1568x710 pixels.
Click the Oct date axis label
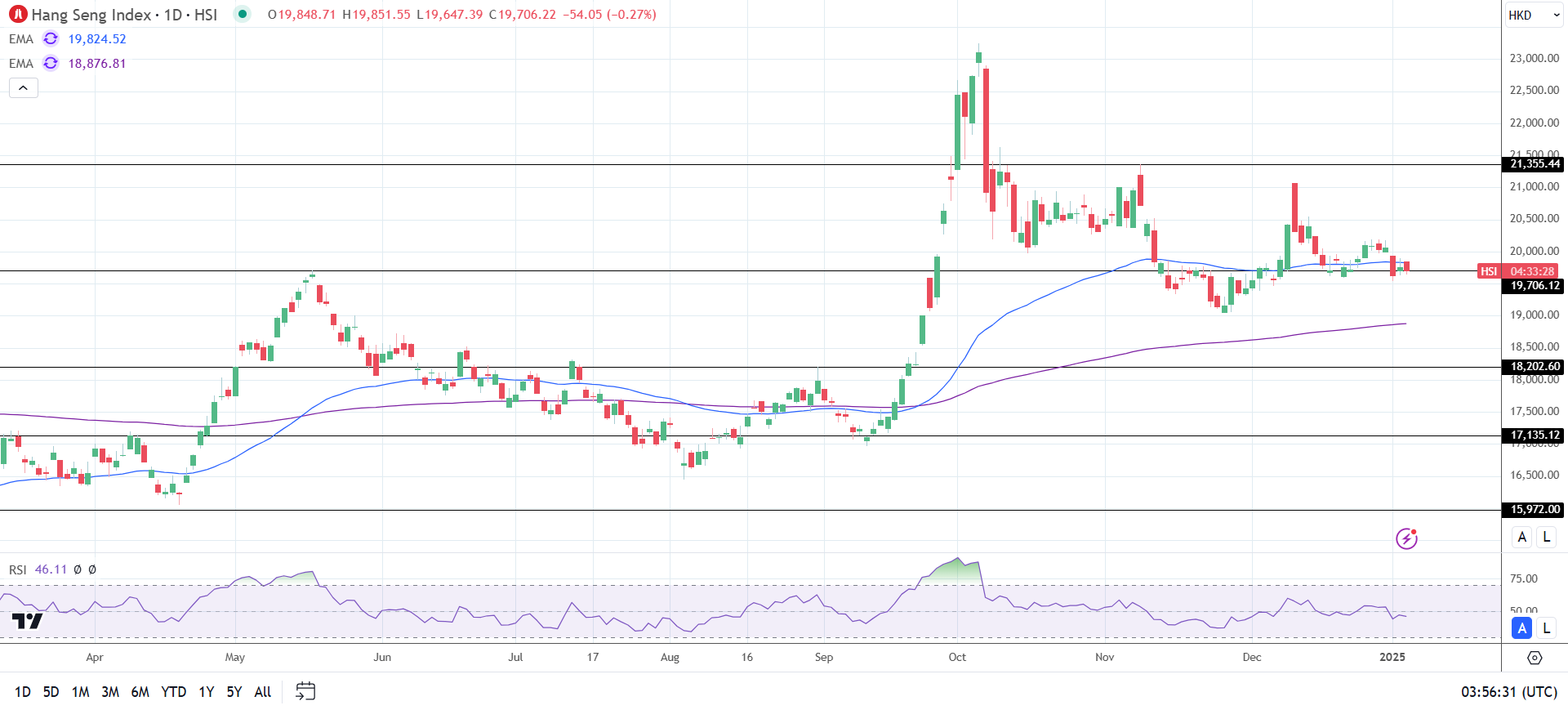click(957, 657)
